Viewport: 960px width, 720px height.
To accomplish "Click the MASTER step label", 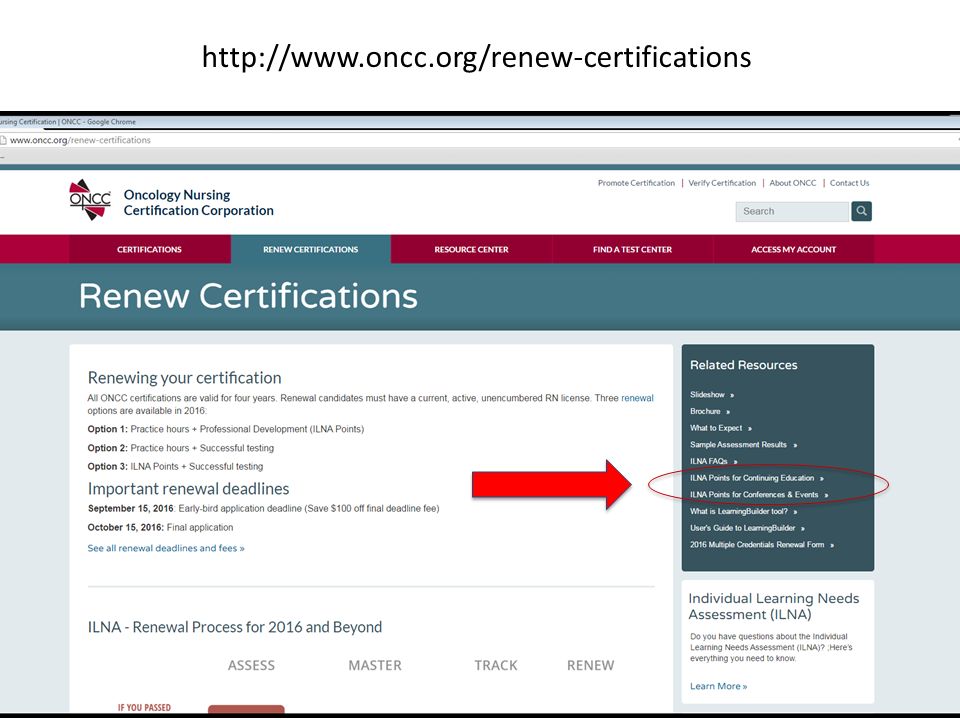I will click(375, 666).
